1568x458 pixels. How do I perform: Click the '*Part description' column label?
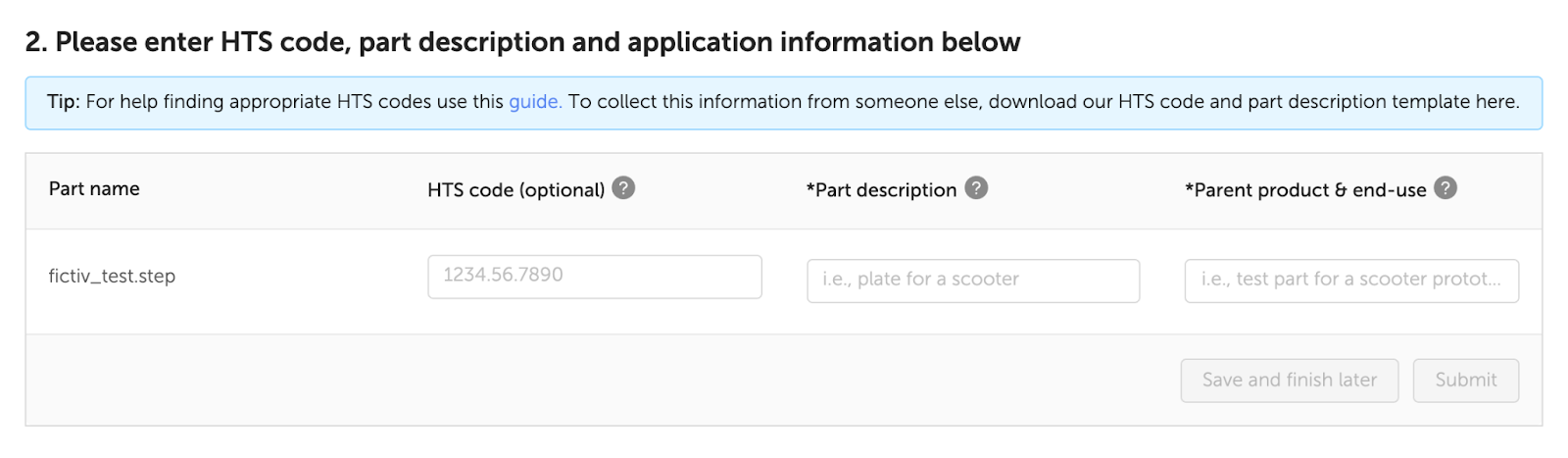click(x=881, y=189)
